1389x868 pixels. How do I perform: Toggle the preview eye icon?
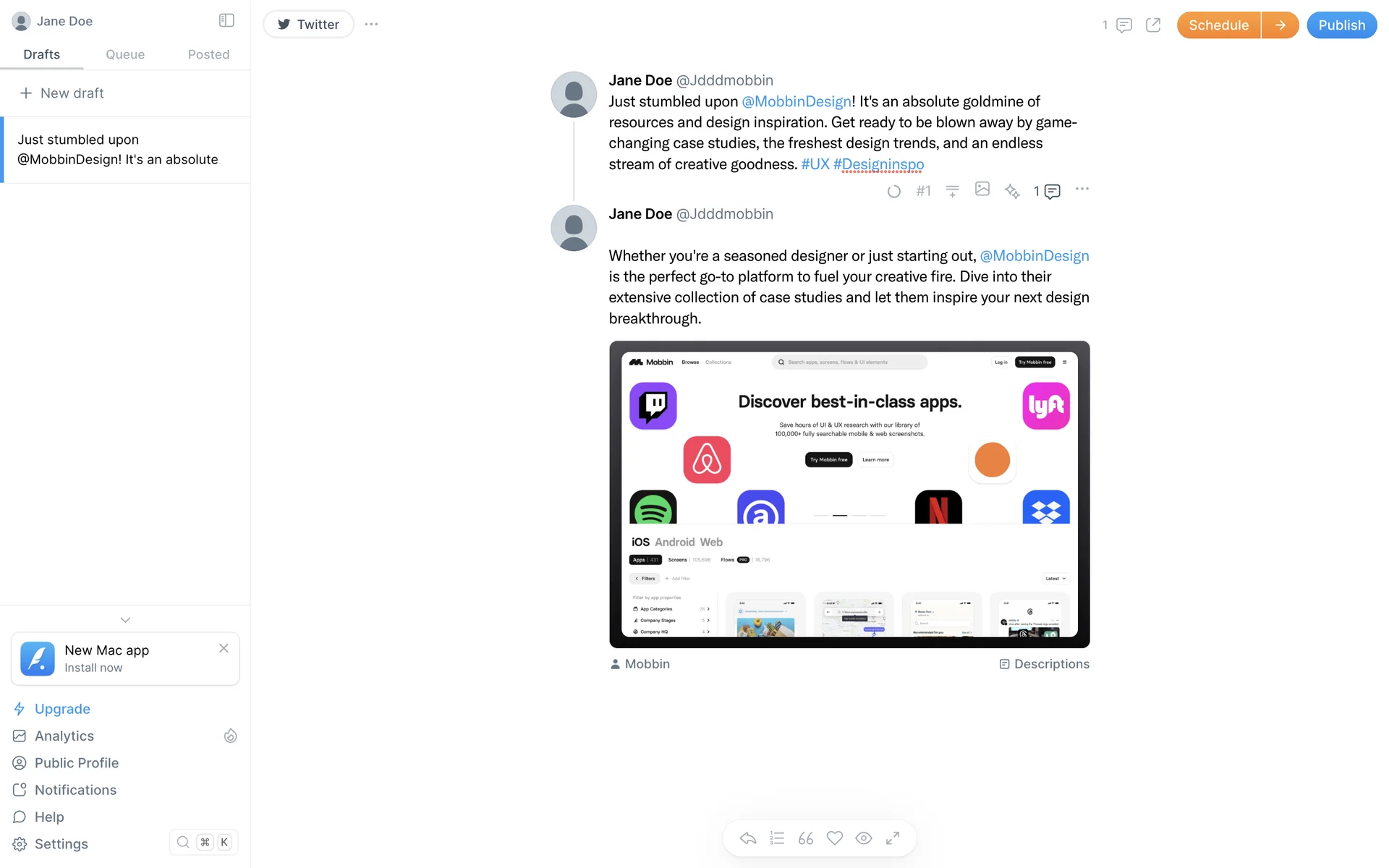click(x=864, y=838)
